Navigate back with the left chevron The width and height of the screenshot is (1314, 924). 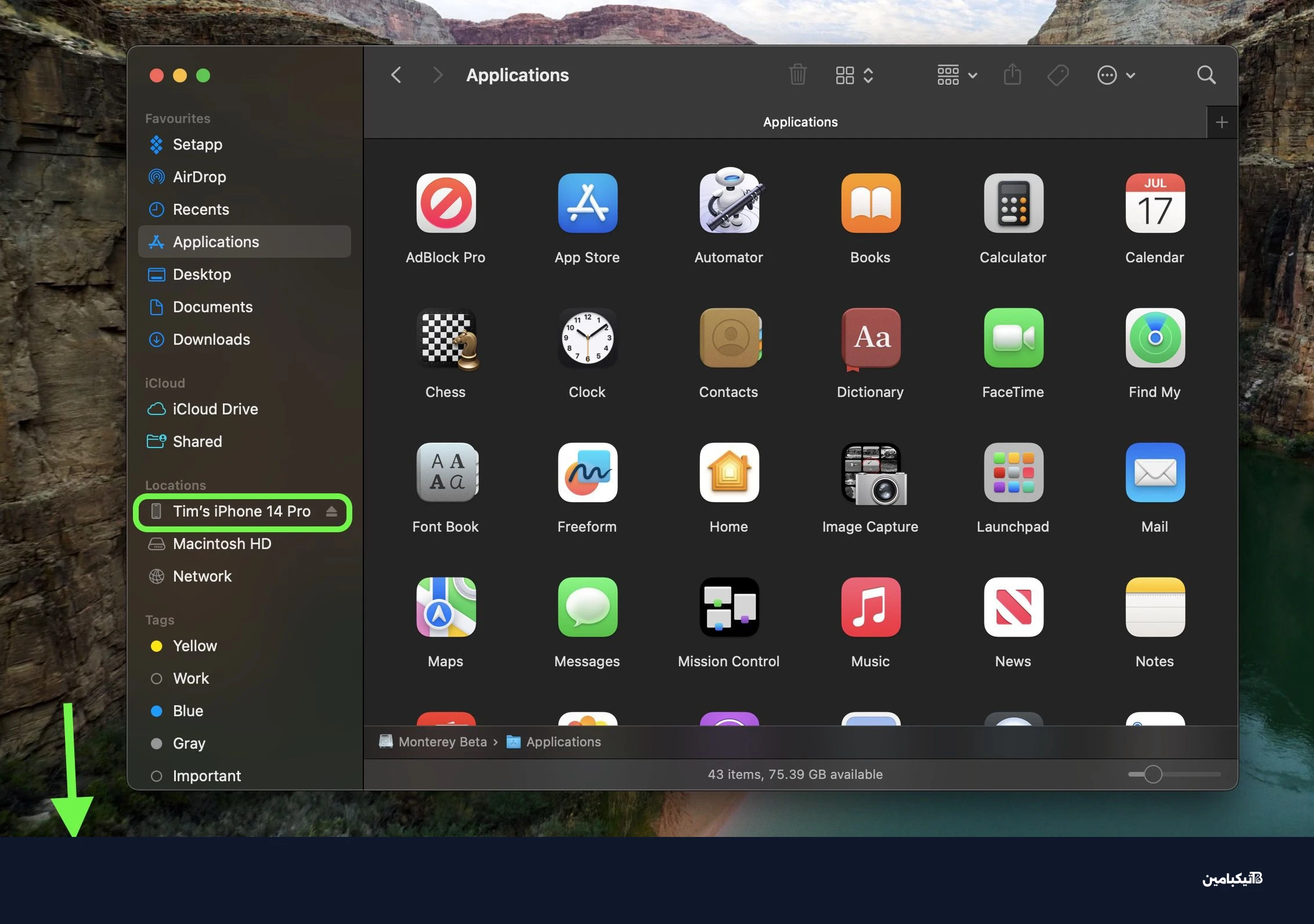[x=396, y=75]
